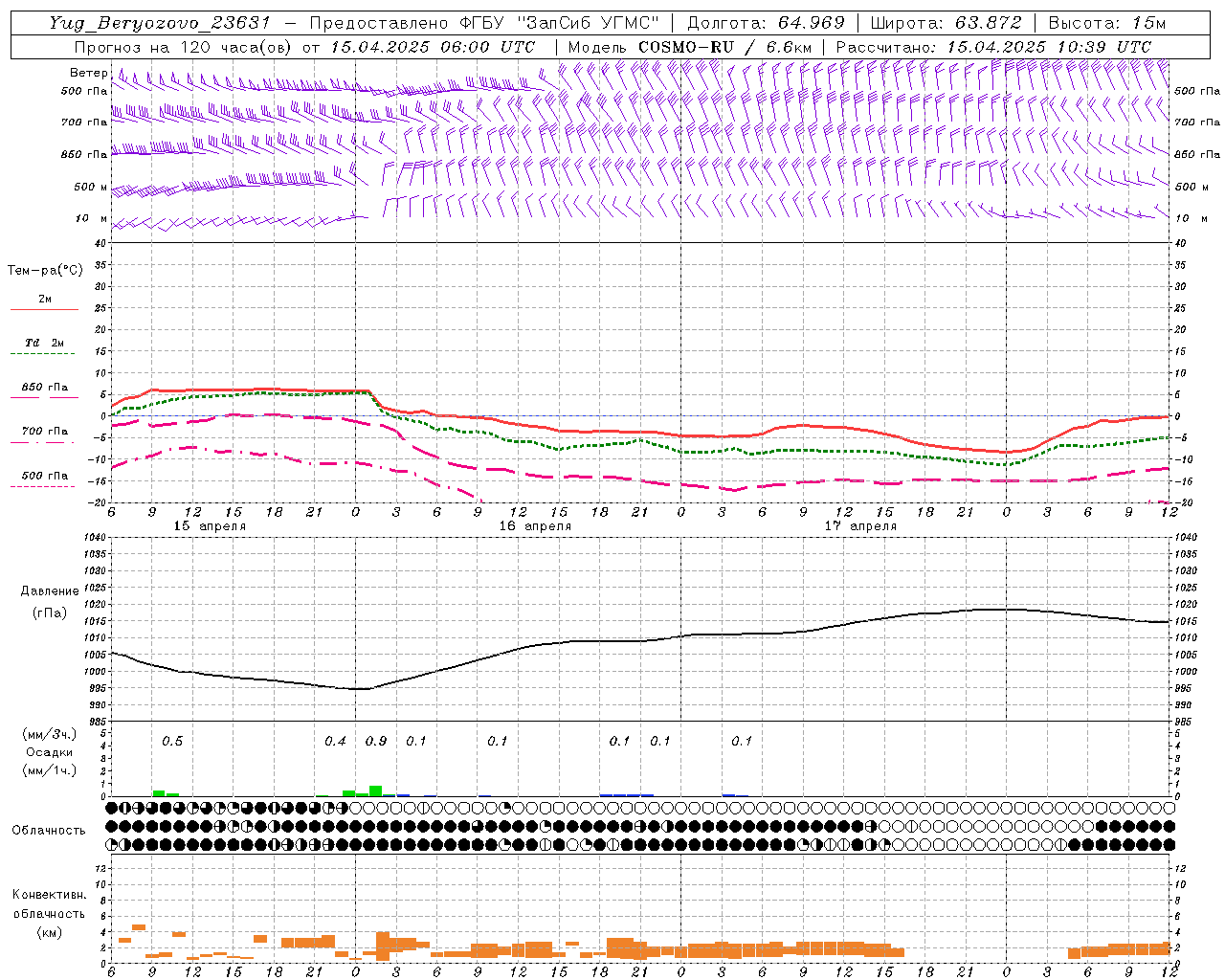
Task: Click the (мм/1ч.) precipitation unit label
Action: pyautogui.click(x=49, y=770)
